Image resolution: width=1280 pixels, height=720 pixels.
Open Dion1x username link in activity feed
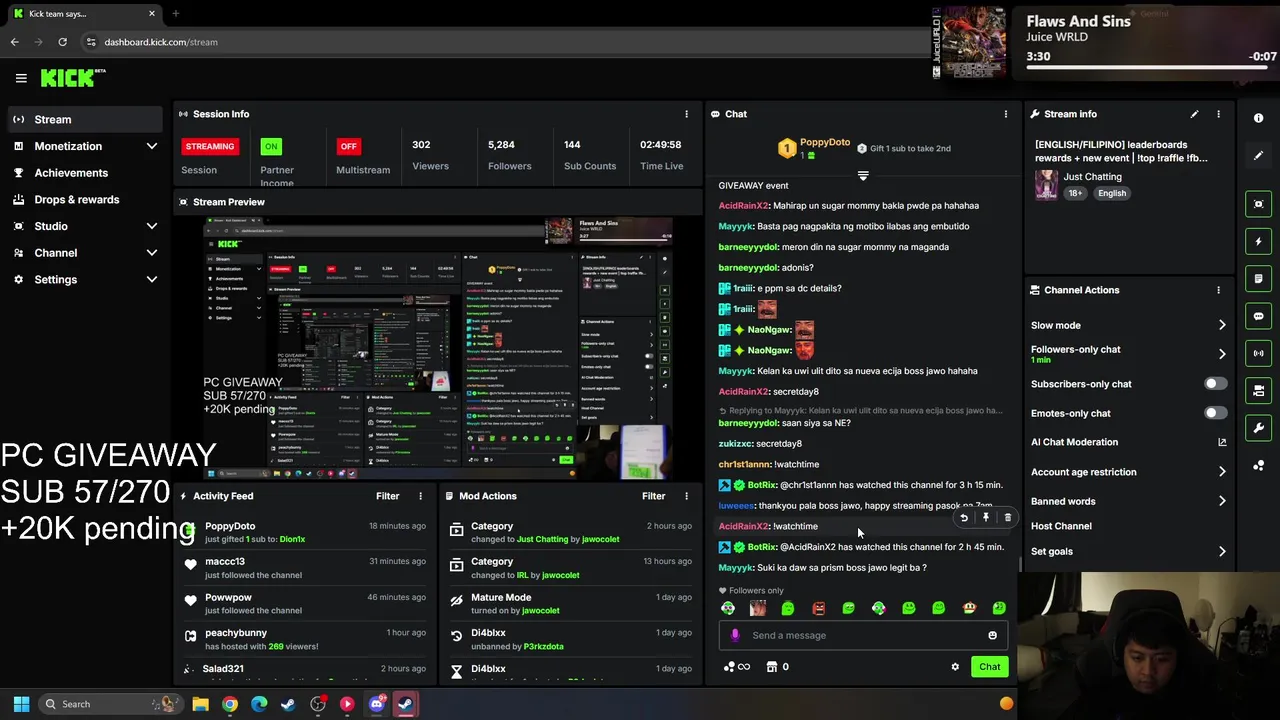click(292, 539)
